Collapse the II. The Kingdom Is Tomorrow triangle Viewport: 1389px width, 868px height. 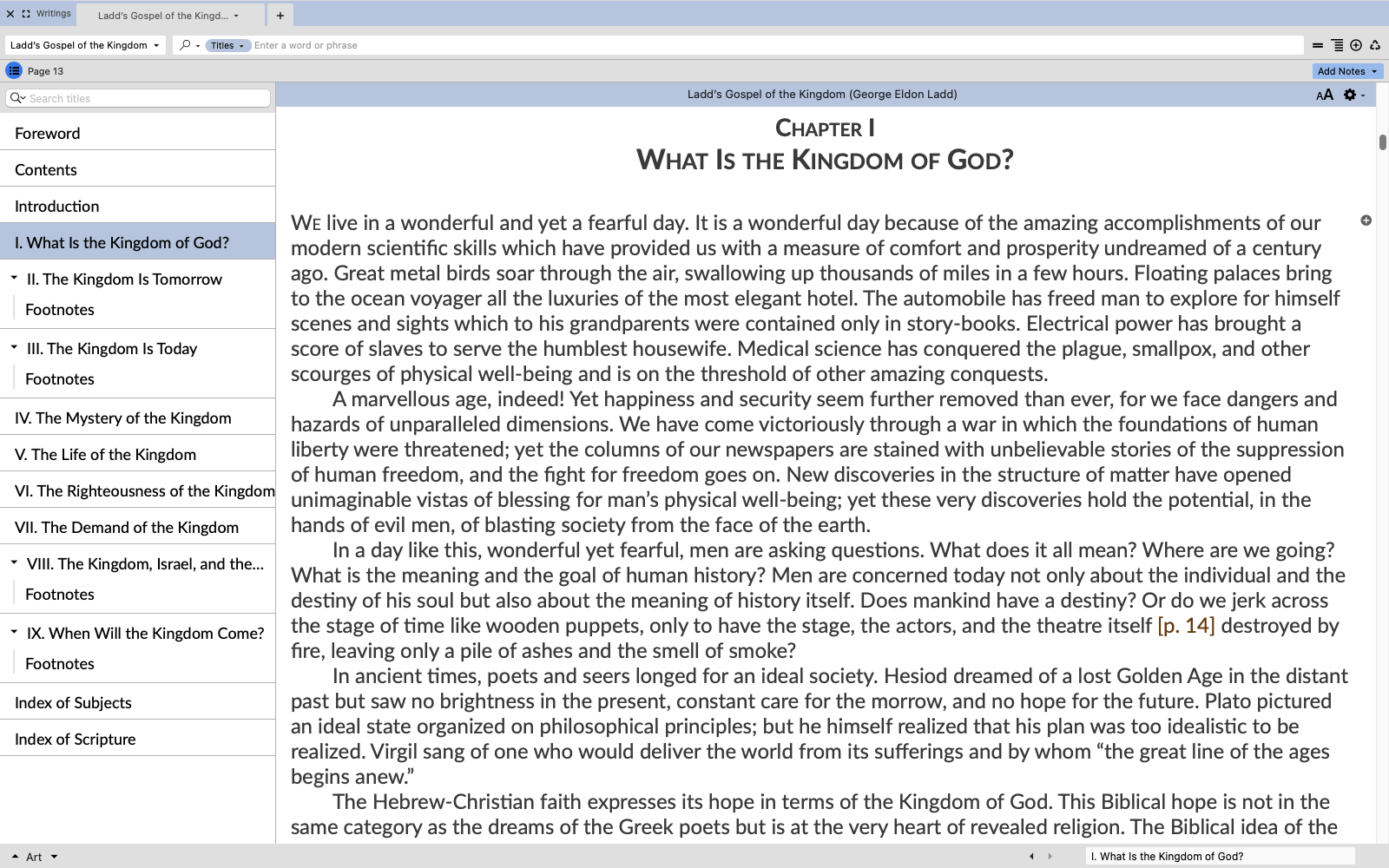pos(14,279)
